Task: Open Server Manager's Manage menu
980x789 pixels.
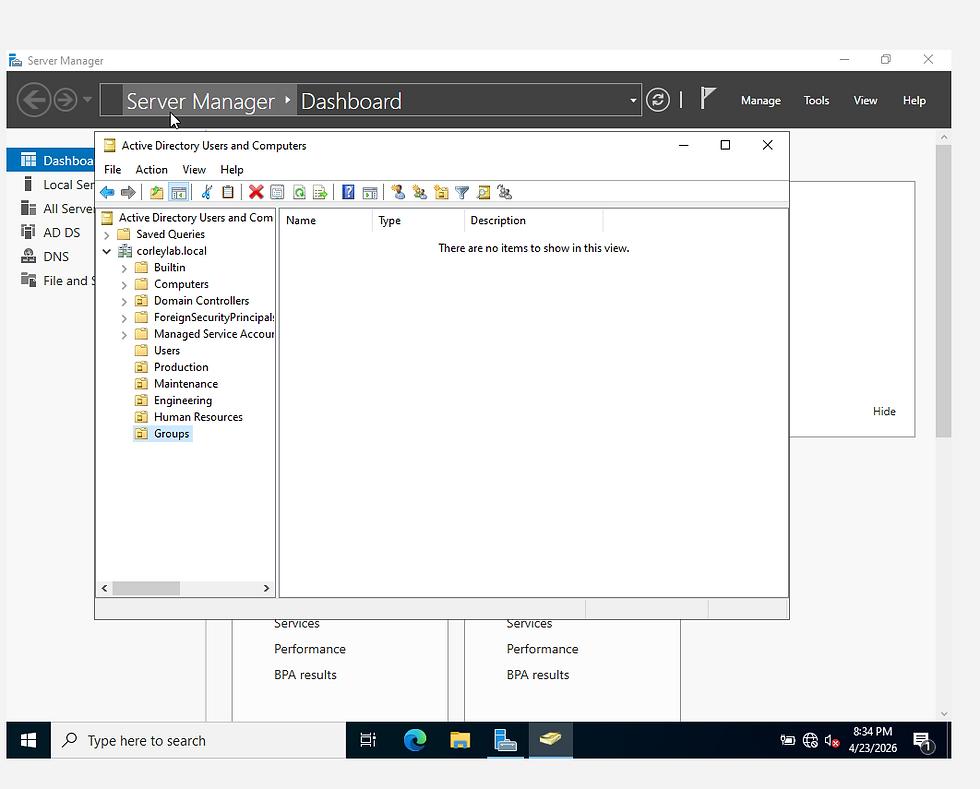Action: (761, 101)
